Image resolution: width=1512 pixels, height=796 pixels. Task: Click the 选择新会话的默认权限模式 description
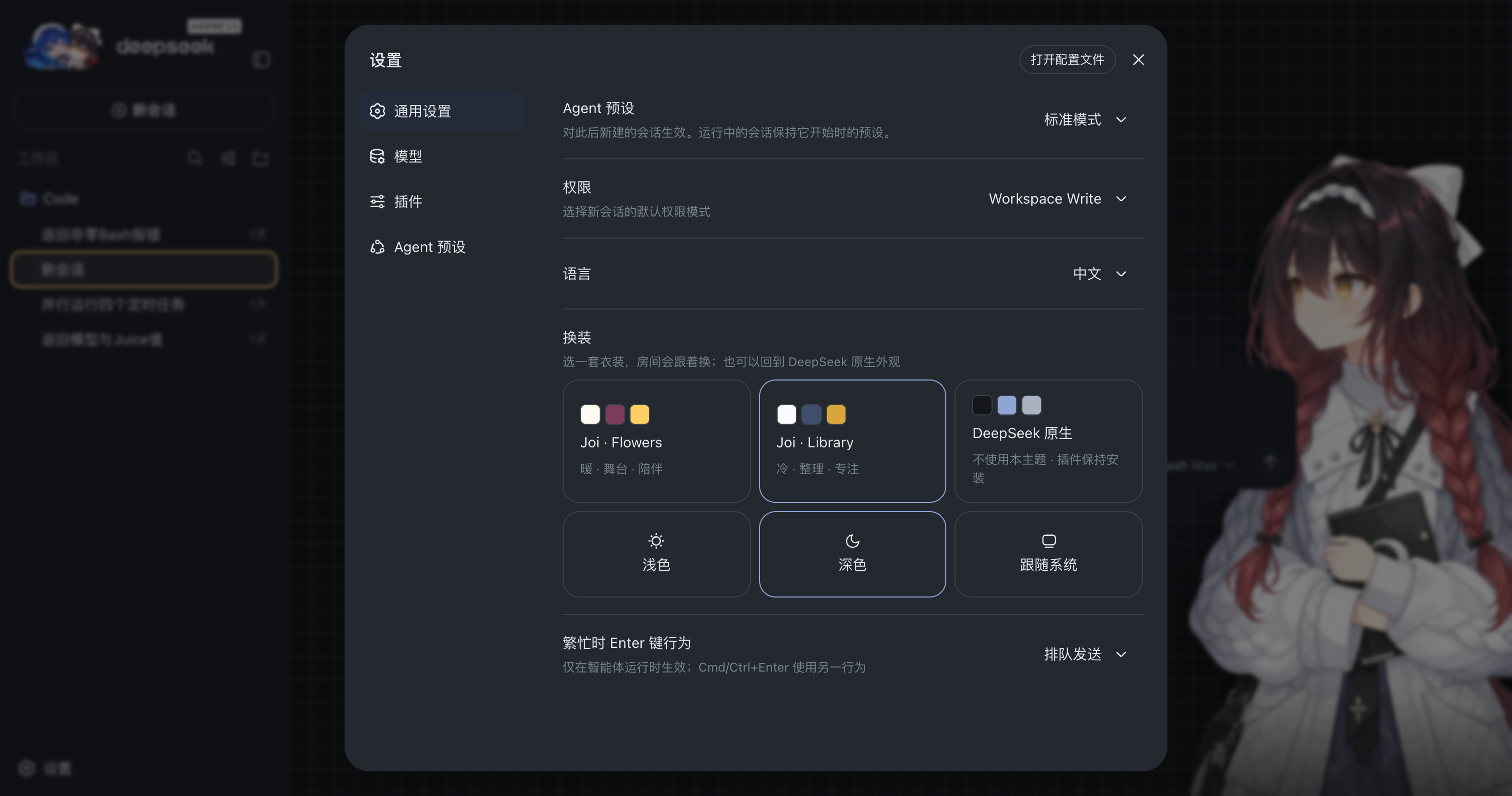[x=636, y=211]
